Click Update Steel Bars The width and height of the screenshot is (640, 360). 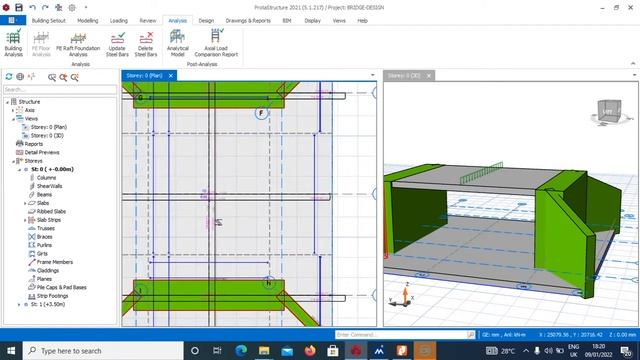coord(117,43)
